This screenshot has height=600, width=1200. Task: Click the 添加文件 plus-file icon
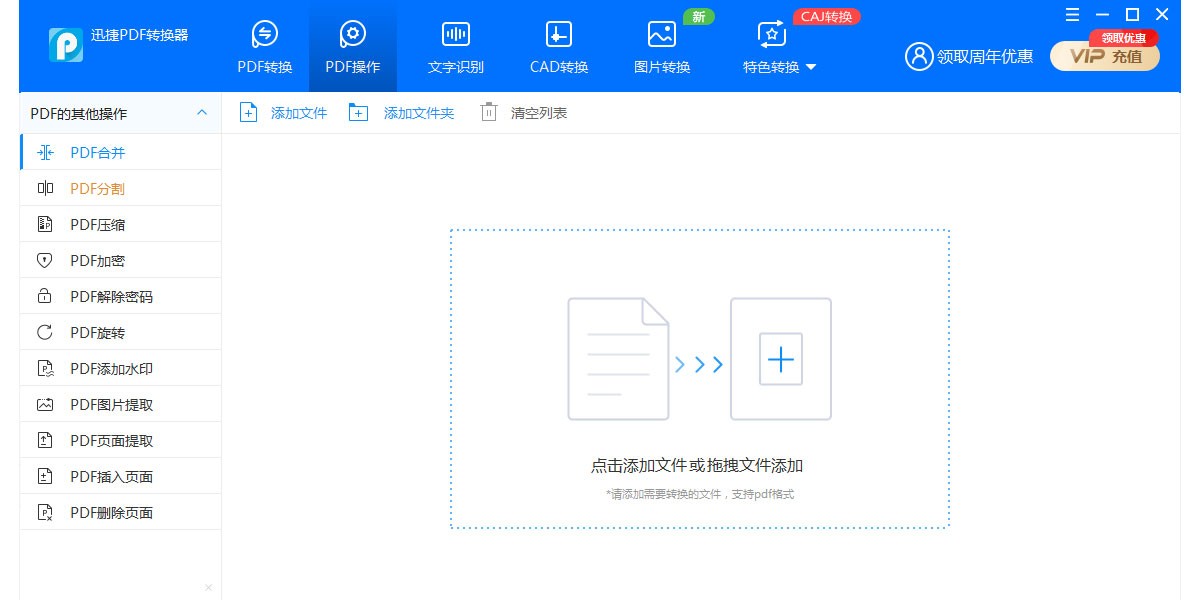pos(248,112)
